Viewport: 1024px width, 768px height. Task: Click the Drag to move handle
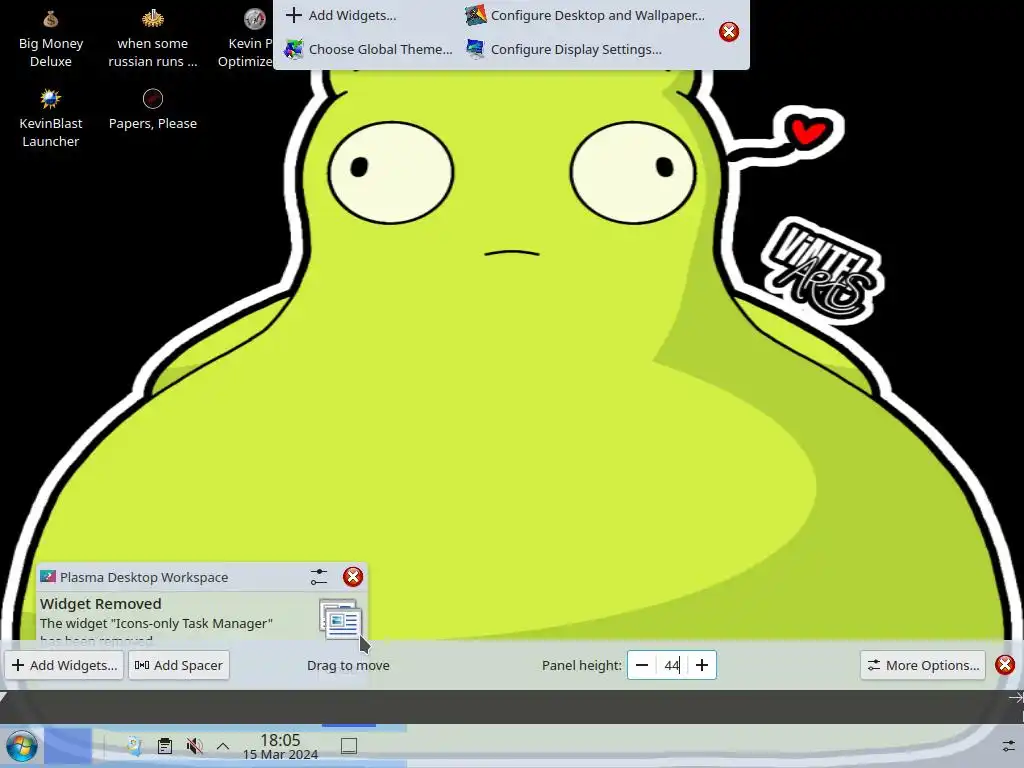[x=348, y=665]
